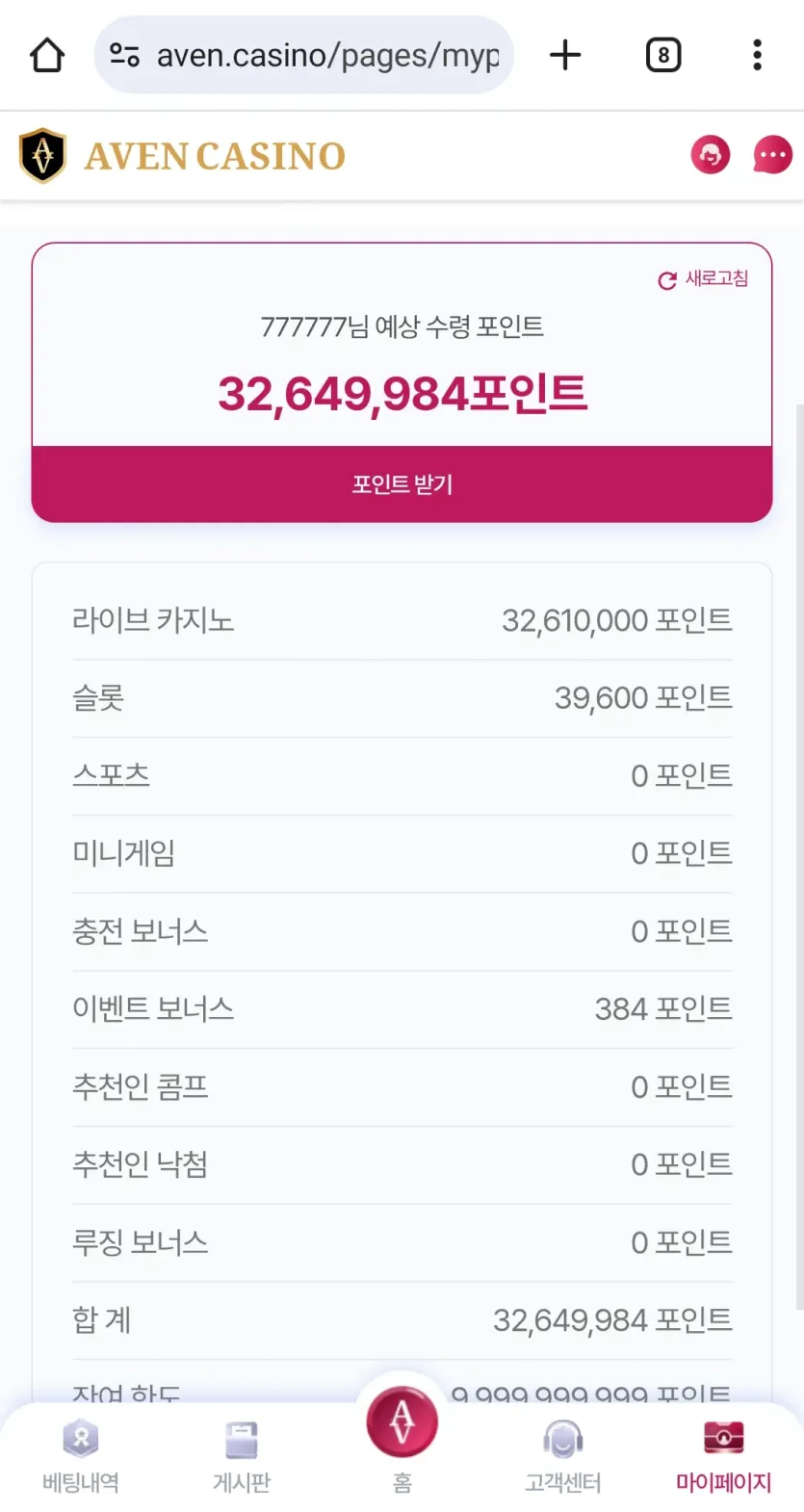Click the Aven Casino shield logo
Viewport: 804px width, 1512px height.
click(42, 155)
